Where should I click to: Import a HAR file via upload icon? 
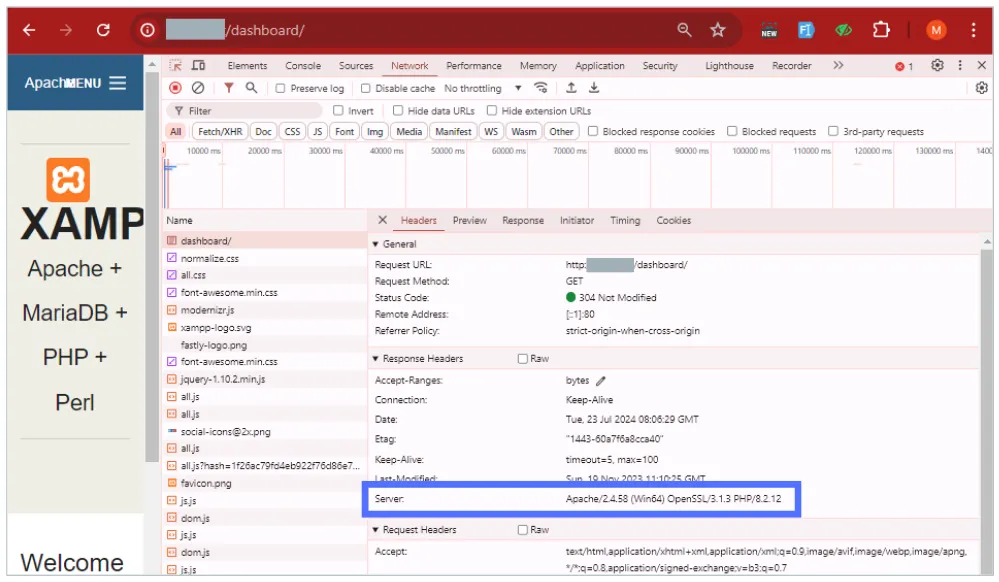(571, 88)
